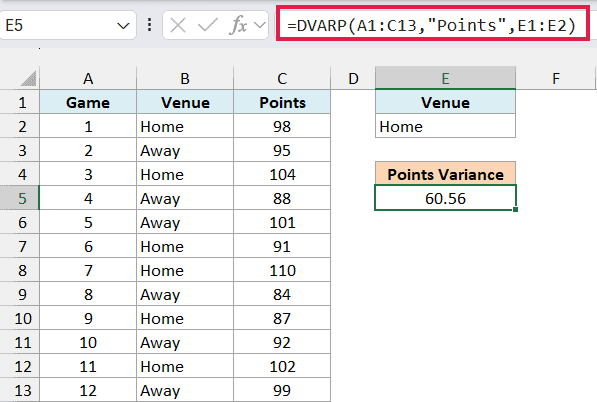The height and width of the screenshot is (402, 597).
Task: Click the Points cell with value 102
Action: click(282, 366)
